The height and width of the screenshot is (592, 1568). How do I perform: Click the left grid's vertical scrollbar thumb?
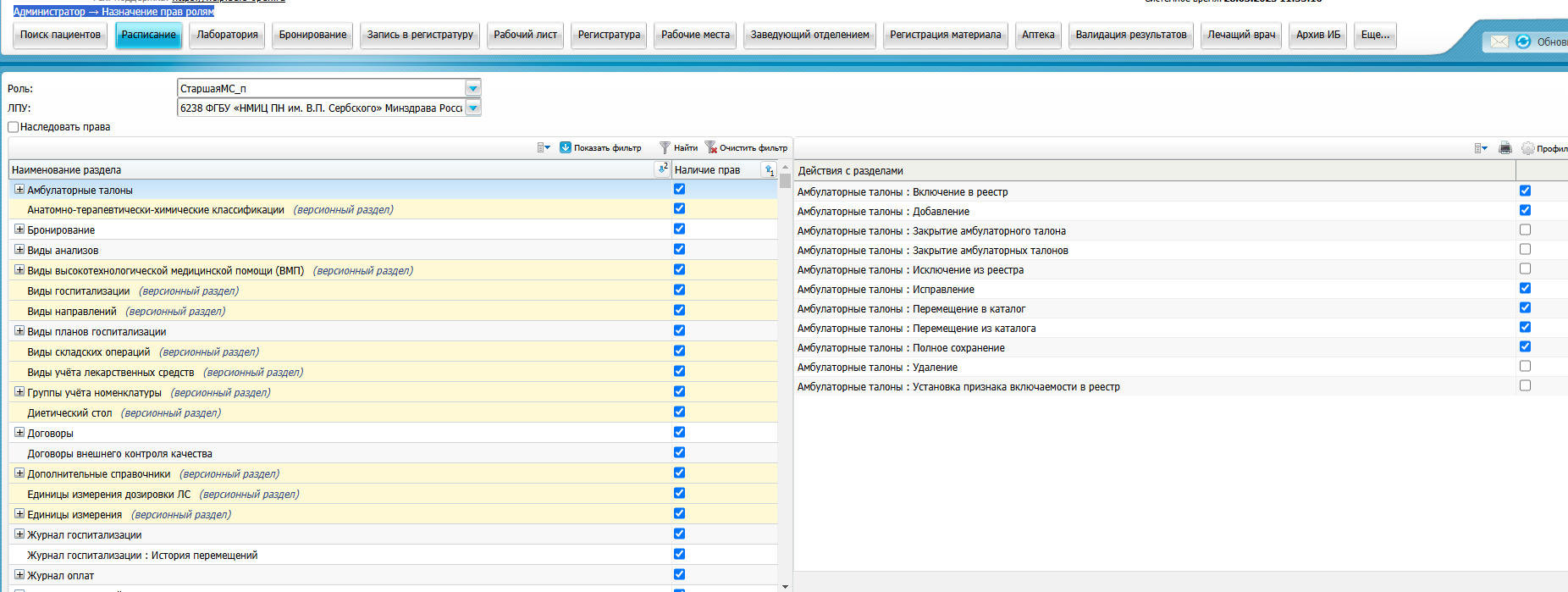point(785,180)
